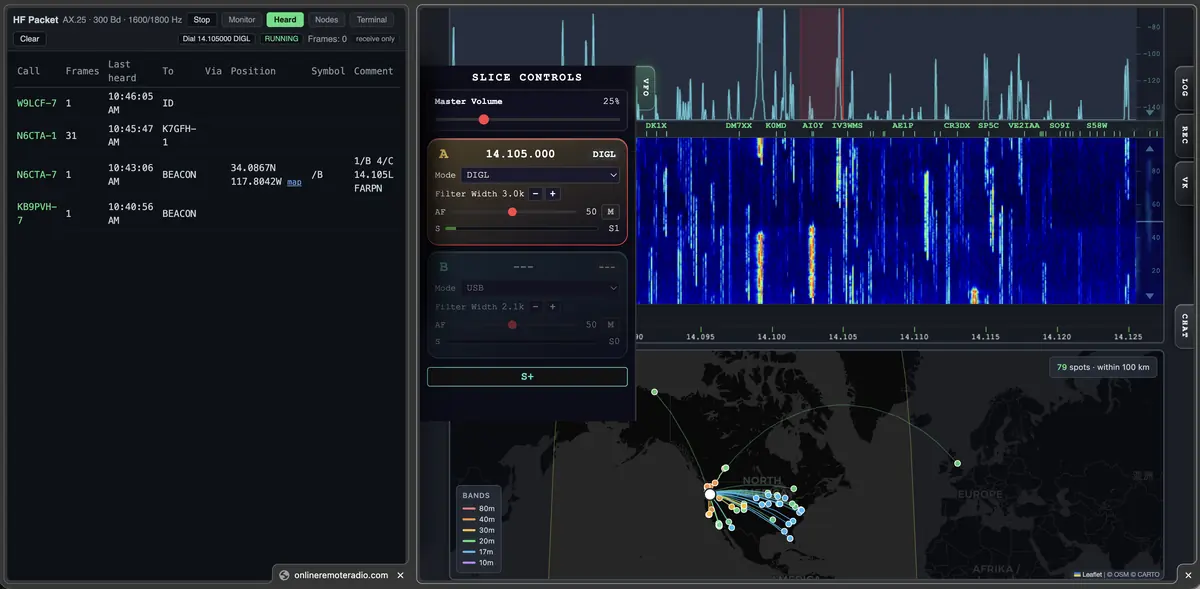Open the Leaflet attribution link
The image size is (1200, 589).
click(x=1089, y=574)
